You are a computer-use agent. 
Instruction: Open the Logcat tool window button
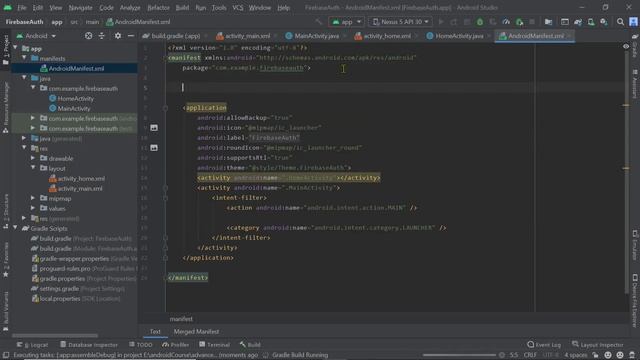point(33,345)
